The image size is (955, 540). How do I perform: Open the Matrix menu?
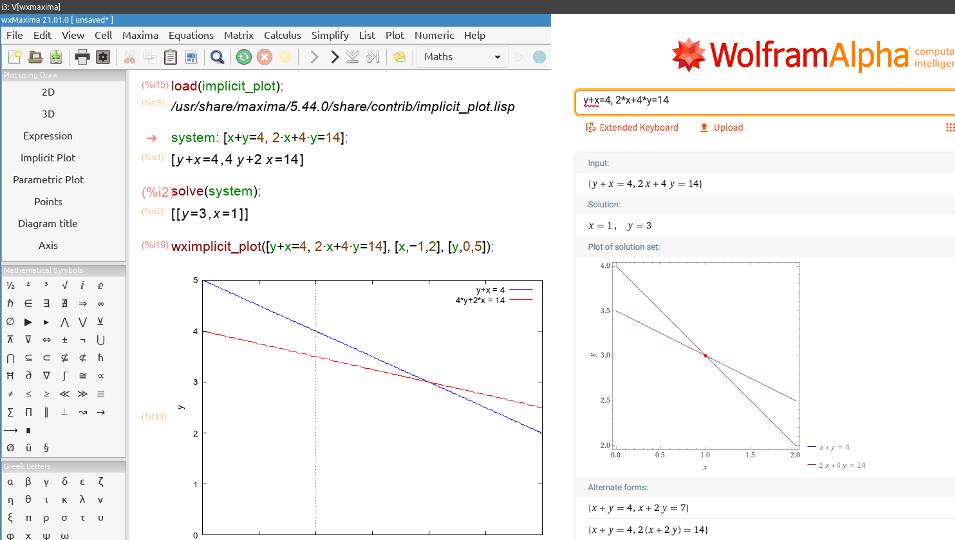point(239,35)
